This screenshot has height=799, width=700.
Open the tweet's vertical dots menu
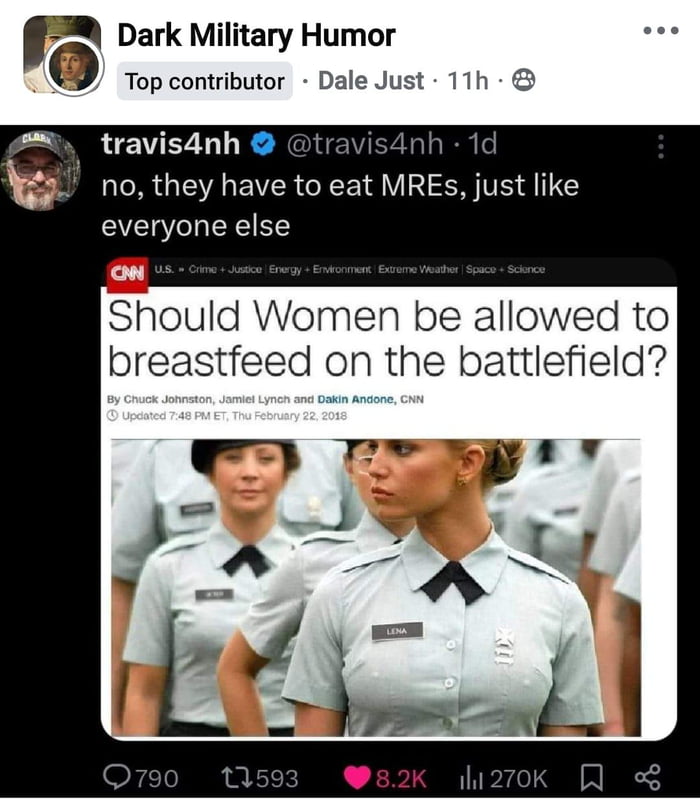tap(661, 147)
